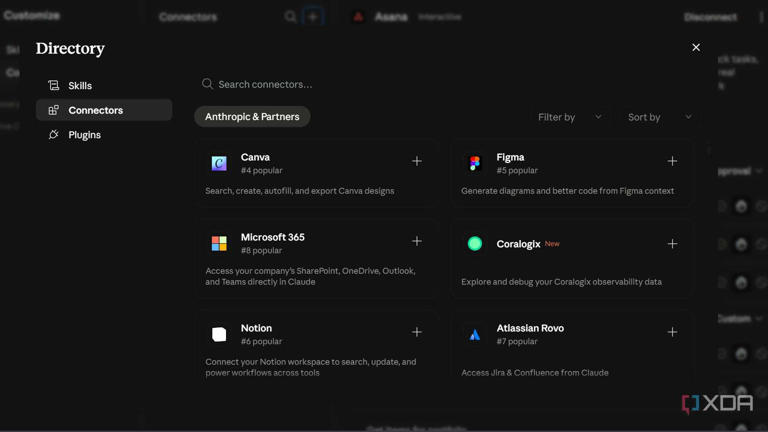Click the Directory heading
This screenshot has height=432, width=768.
click(70, 48)
